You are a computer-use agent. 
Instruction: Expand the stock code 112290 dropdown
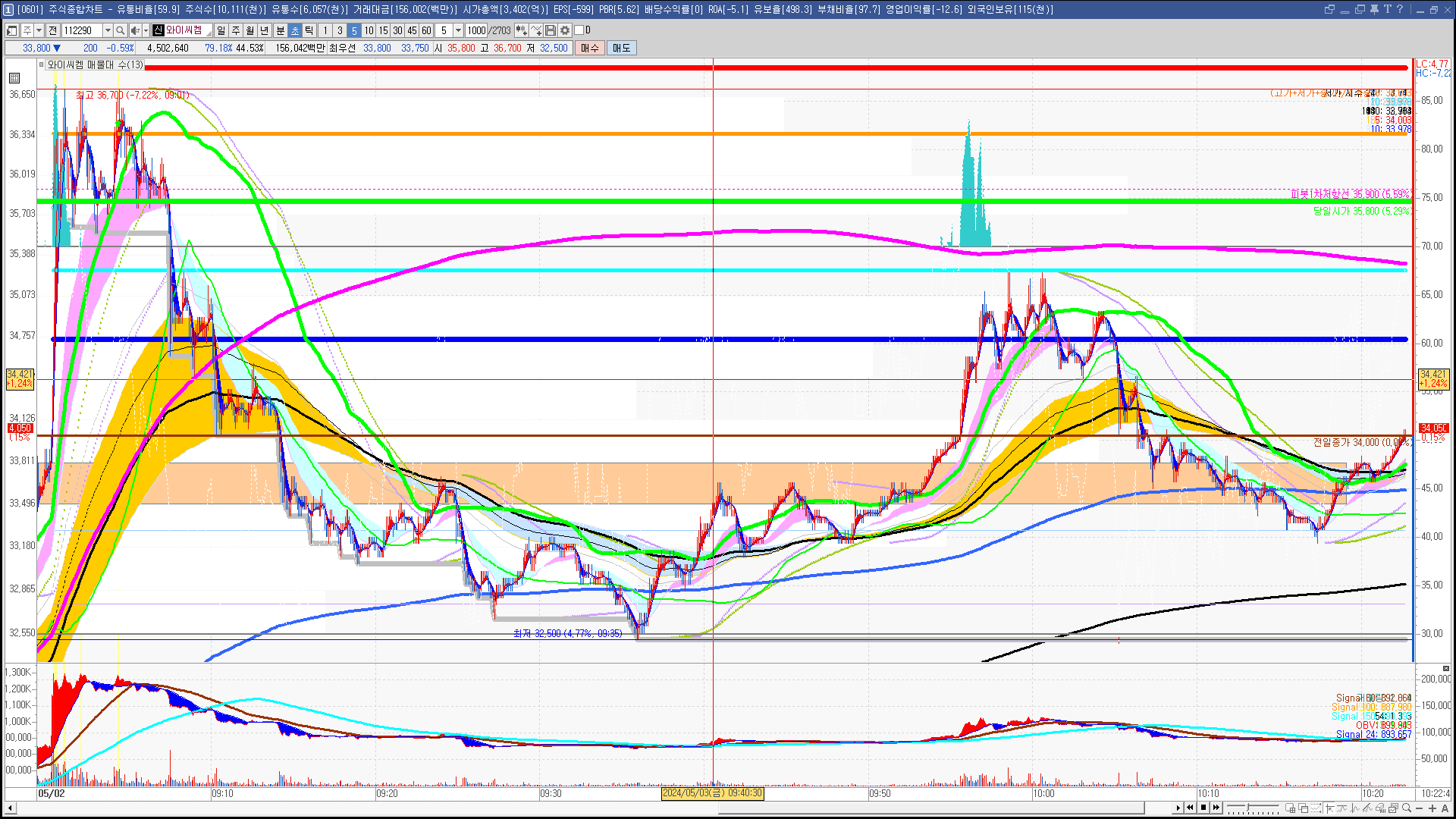[x=108, y=30]
